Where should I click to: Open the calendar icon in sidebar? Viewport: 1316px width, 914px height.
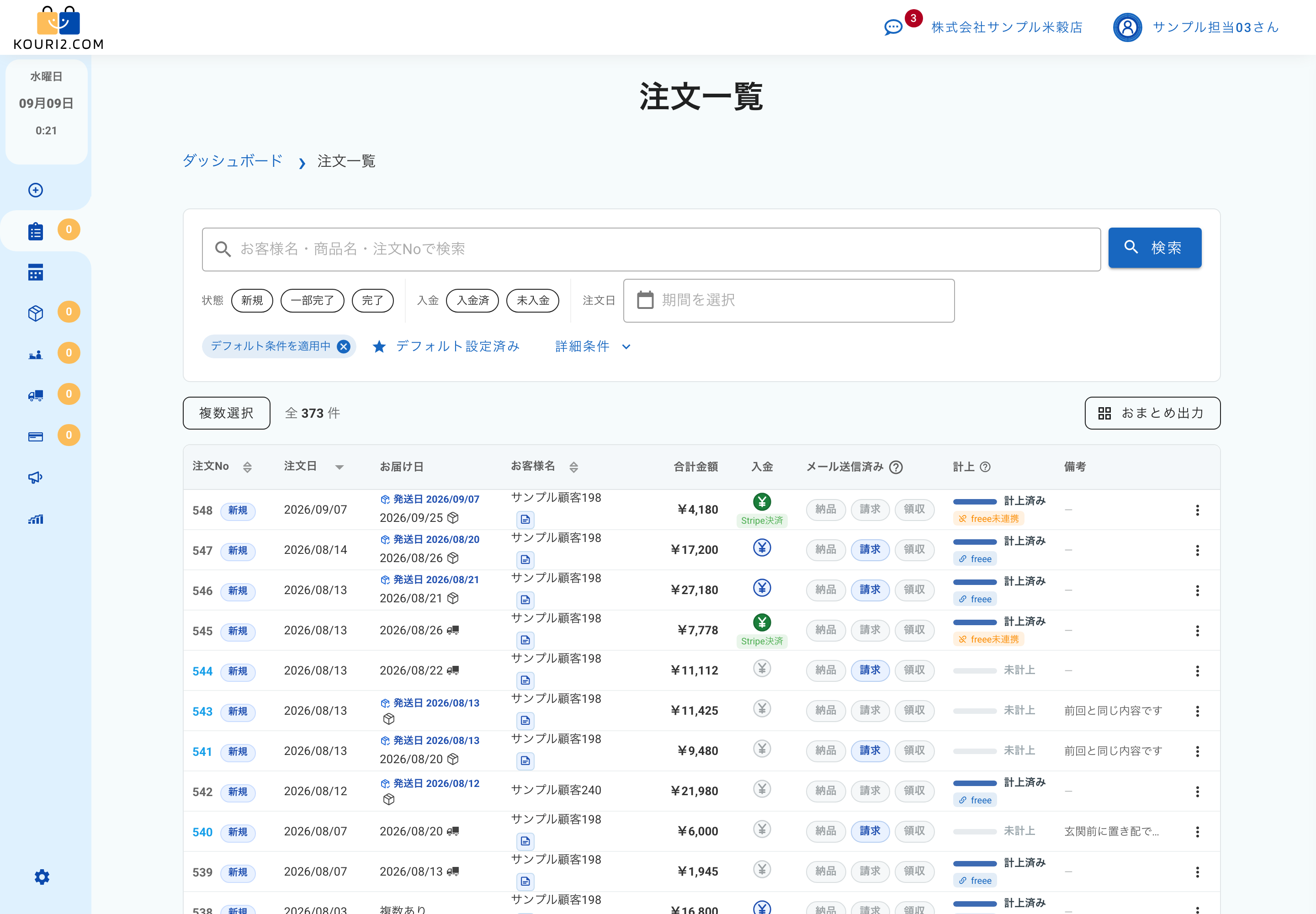[x=36, y=272]
